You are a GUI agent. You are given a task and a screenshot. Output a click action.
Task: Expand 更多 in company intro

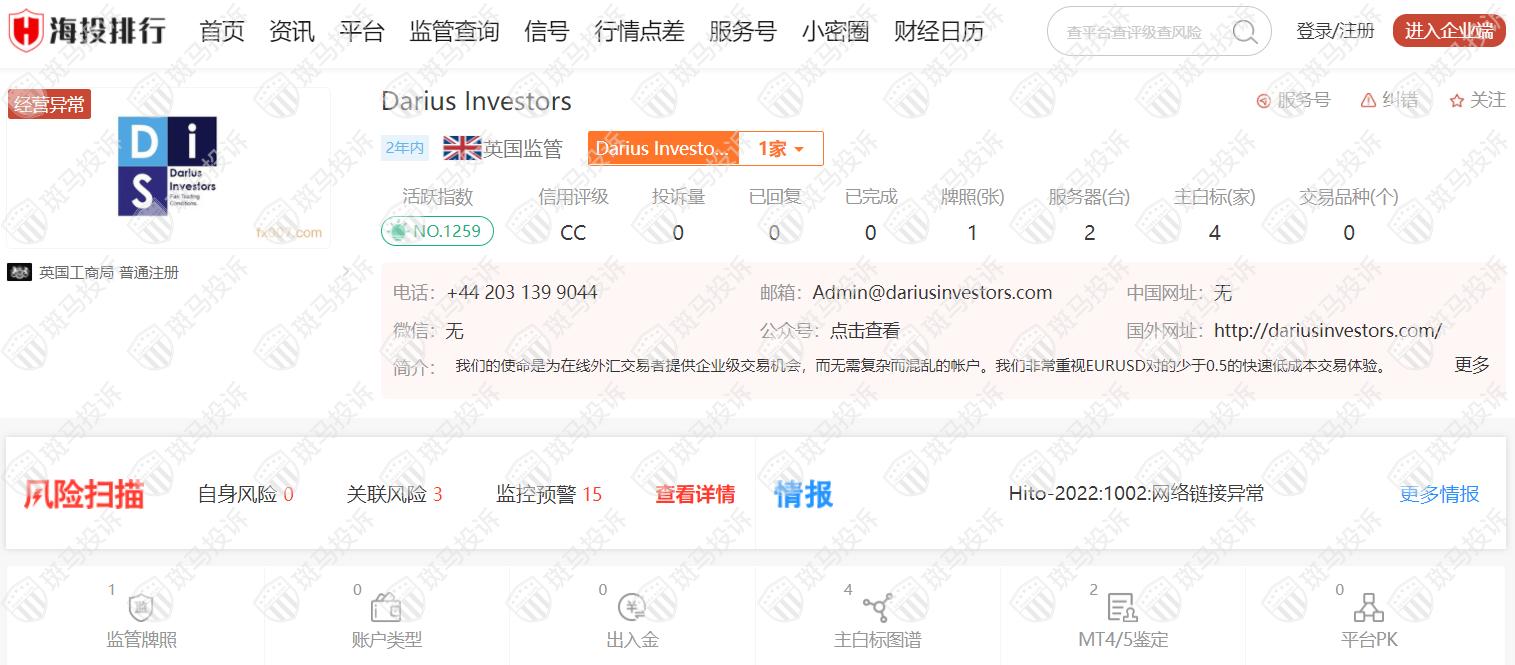click(1472, 365)
